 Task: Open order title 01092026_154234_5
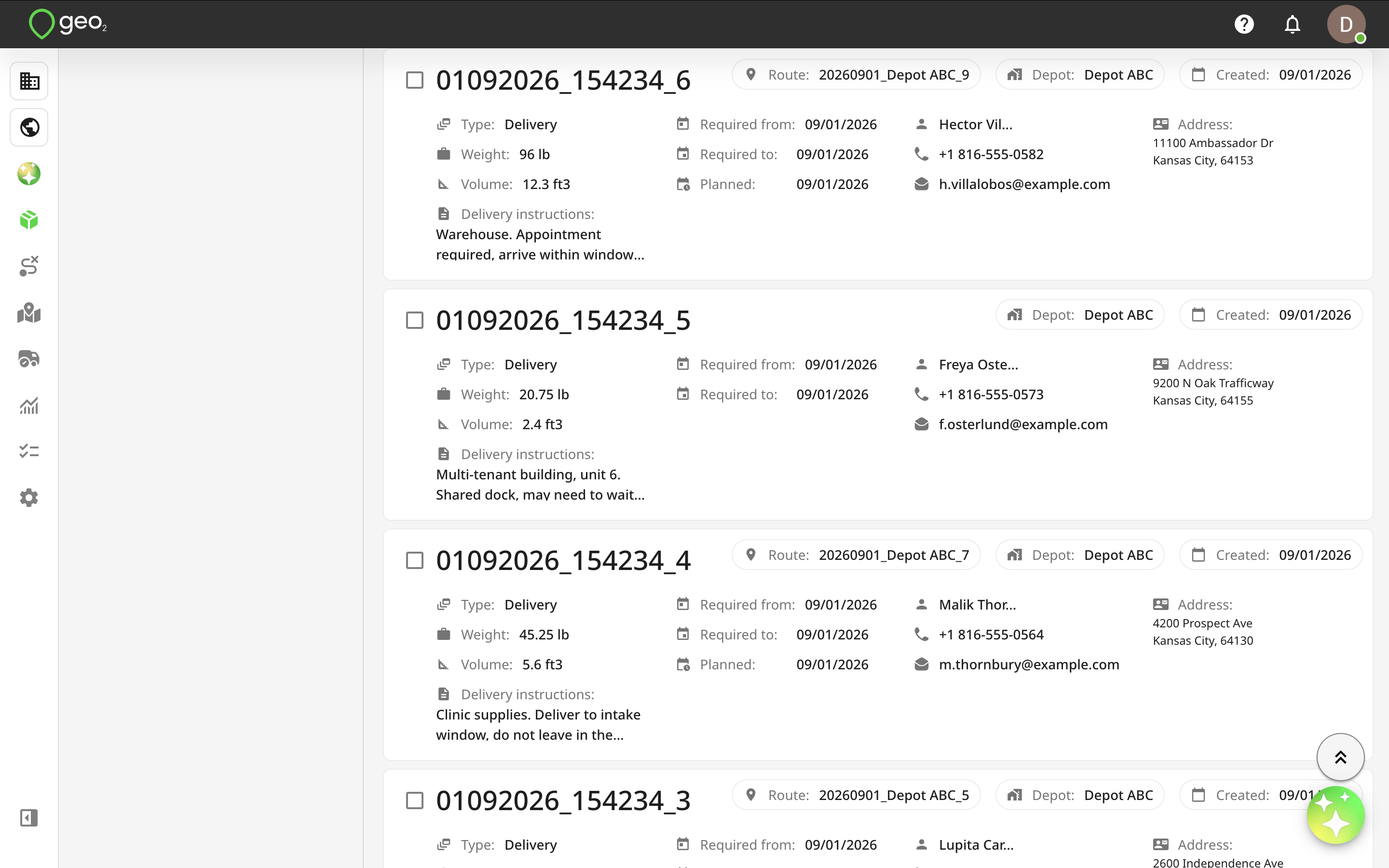click(x=563, y=320)
